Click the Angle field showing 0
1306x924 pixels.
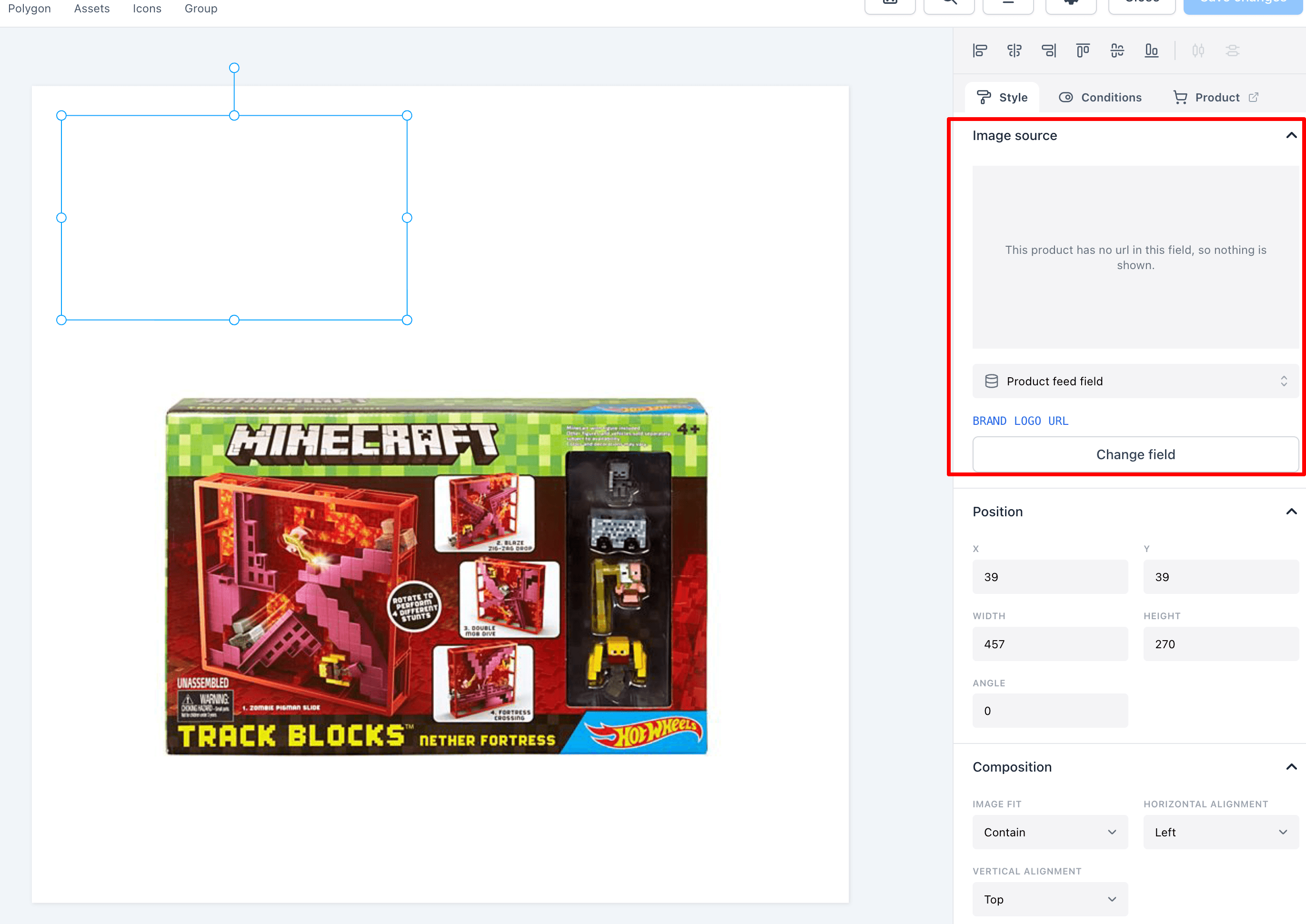tap(1050, 711)
